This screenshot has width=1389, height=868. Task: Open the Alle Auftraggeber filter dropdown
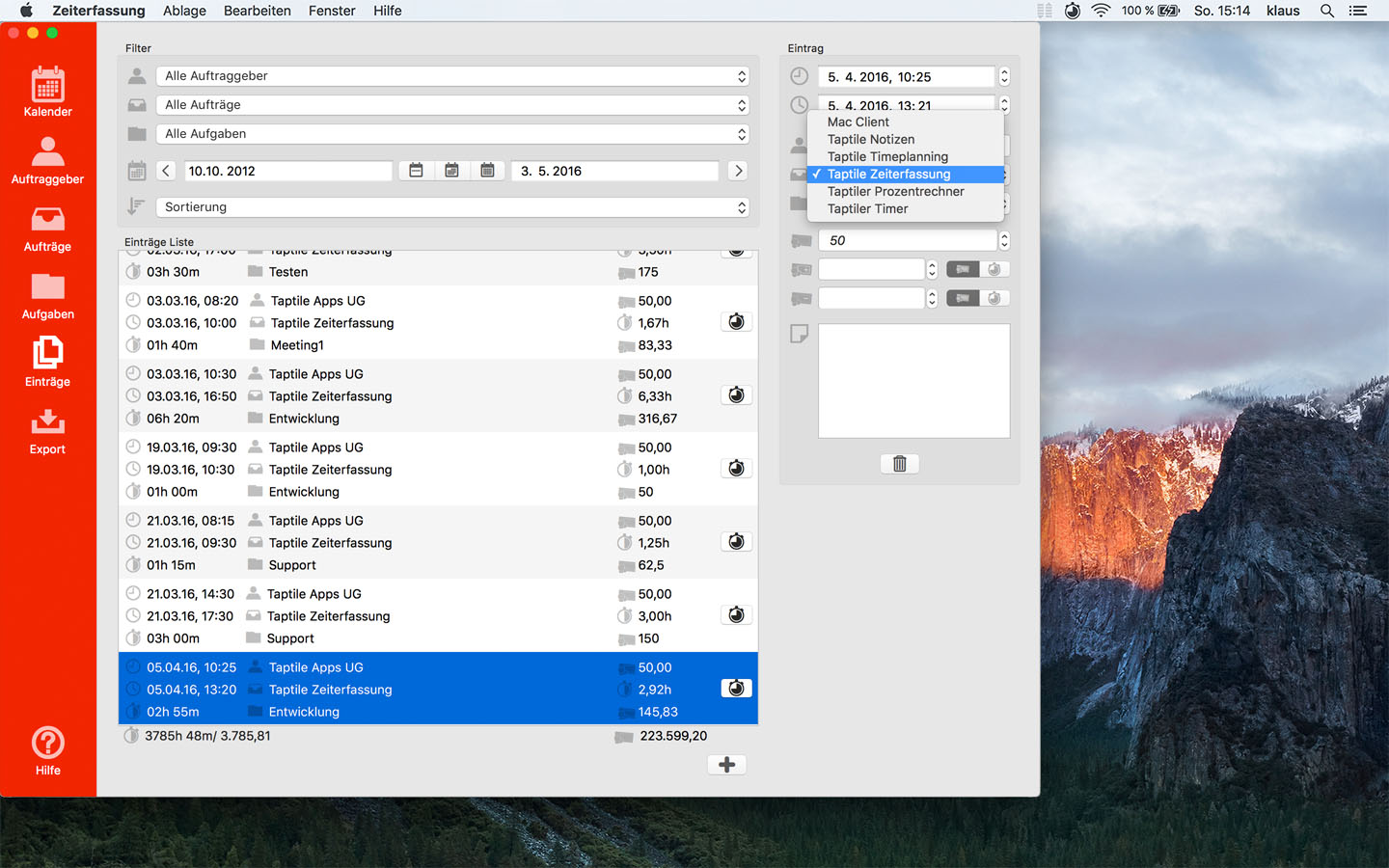coord(452,76)
